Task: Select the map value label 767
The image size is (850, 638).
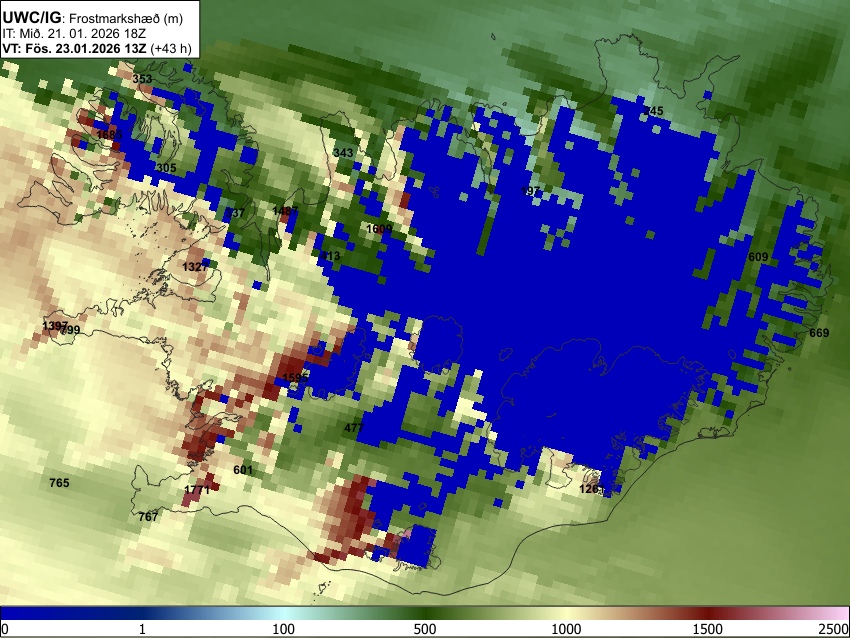Action: pos(148,517)
